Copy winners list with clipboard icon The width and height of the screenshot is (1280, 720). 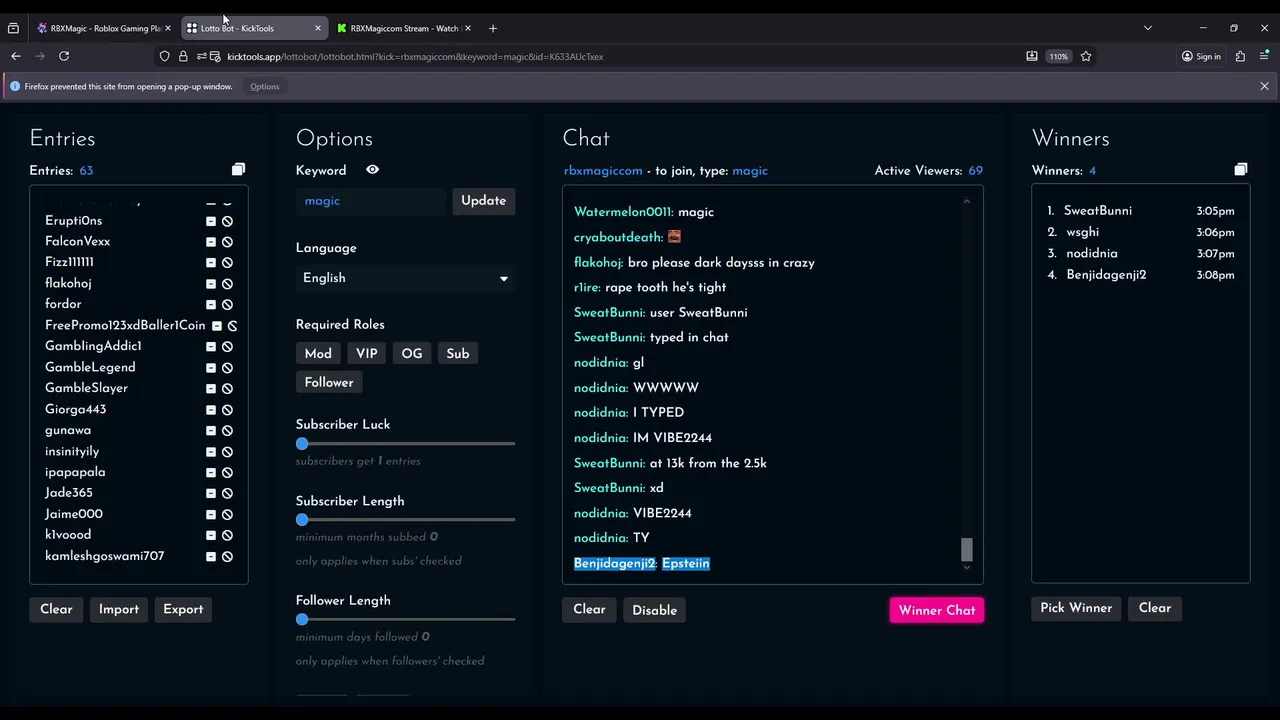click(x=1240, y=170)
